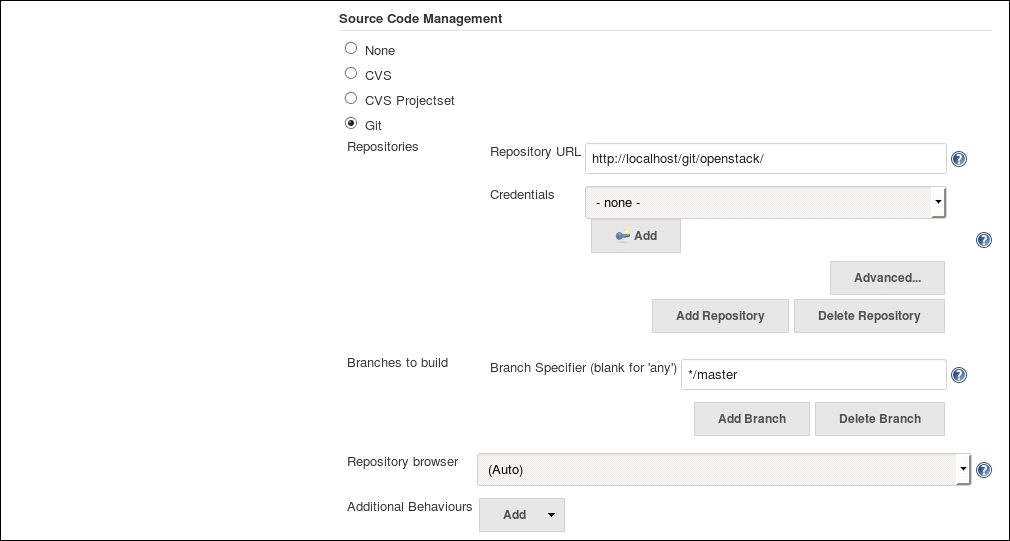
Task: Click the Add Branch button
Action: [x=752, y=419]
